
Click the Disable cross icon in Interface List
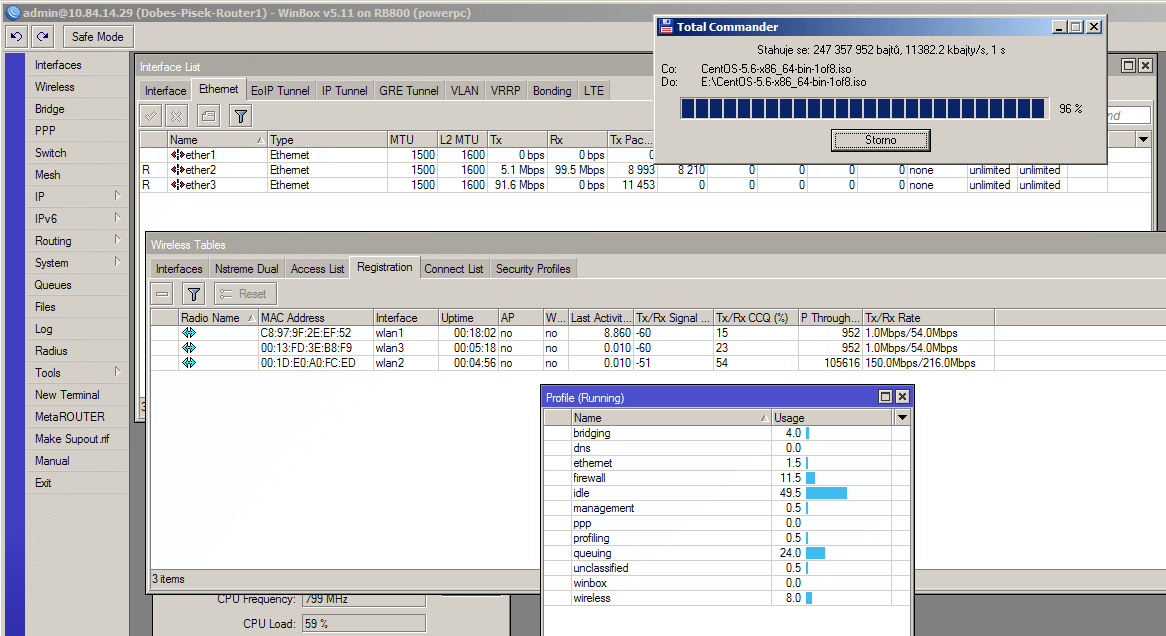pos(176,116)
